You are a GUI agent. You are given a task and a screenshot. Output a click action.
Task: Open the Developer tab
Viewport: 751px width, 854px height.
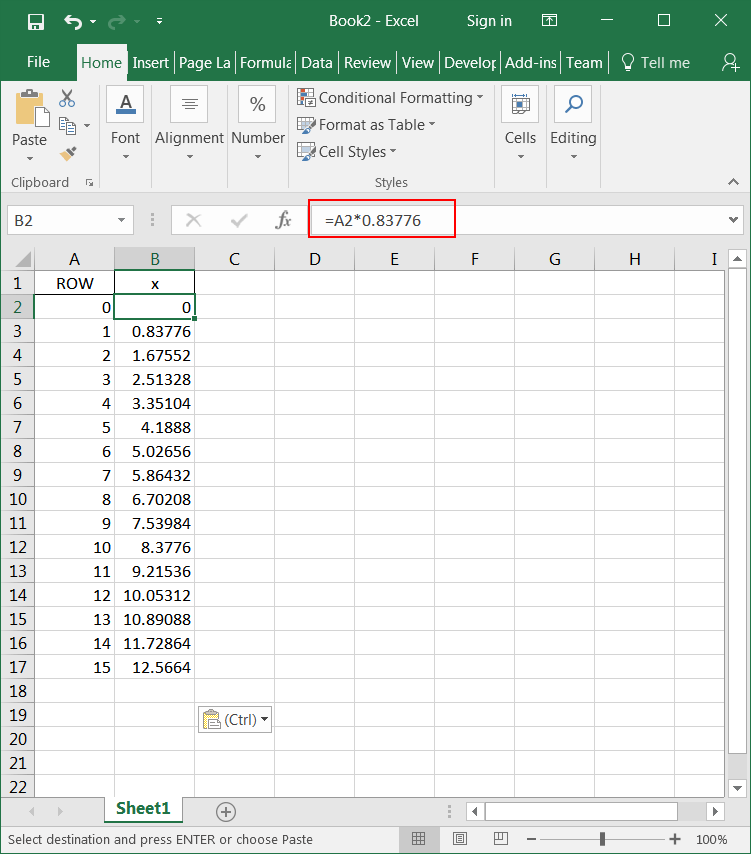click(x=470, y=63)
